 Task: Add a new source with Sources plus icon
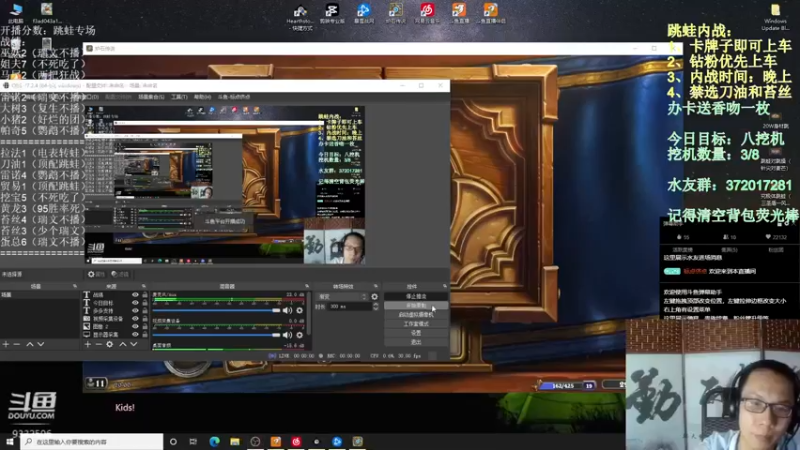point(88,344)
